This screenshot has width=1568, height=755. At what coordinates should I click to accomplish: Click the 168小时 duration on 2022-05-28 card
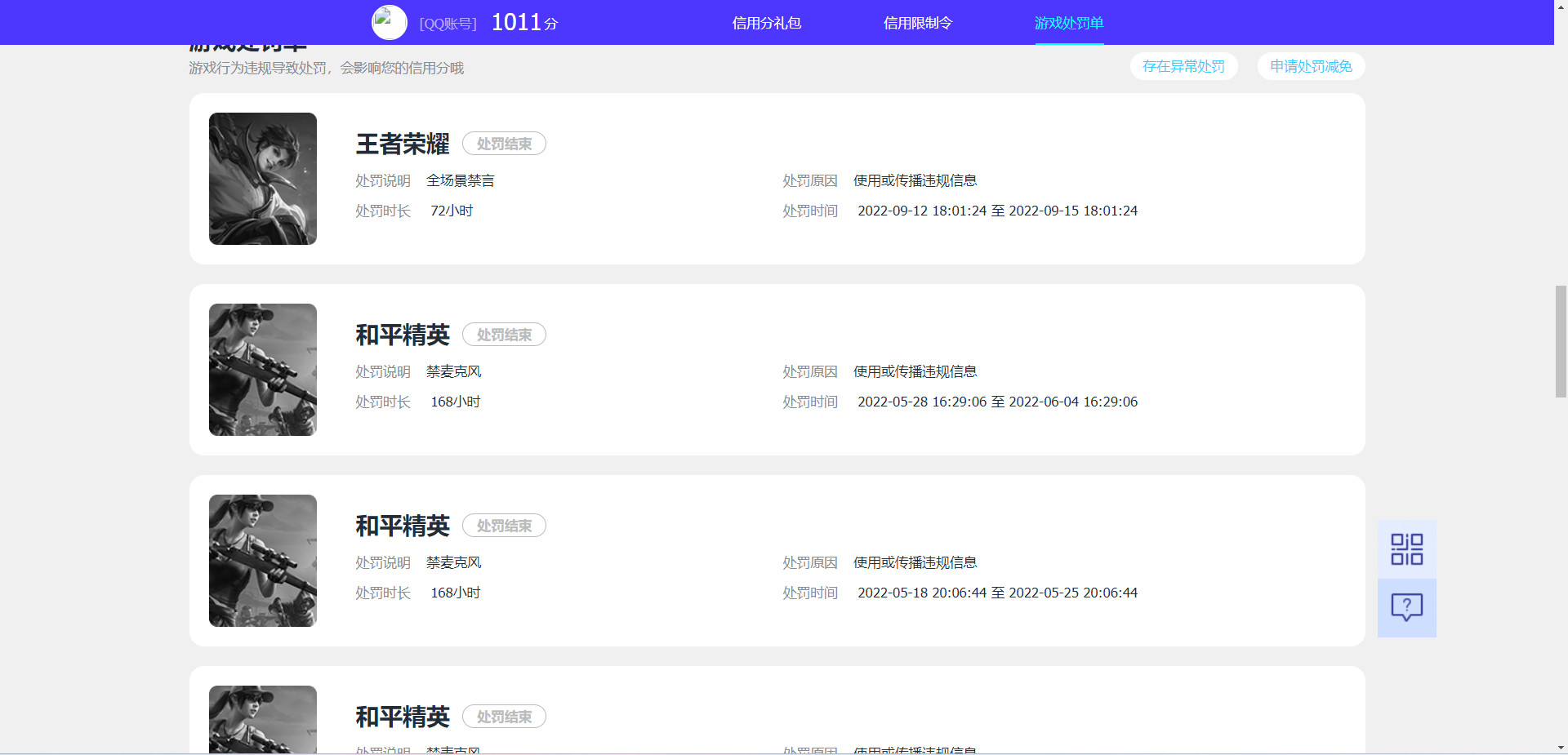pos(456,402)
